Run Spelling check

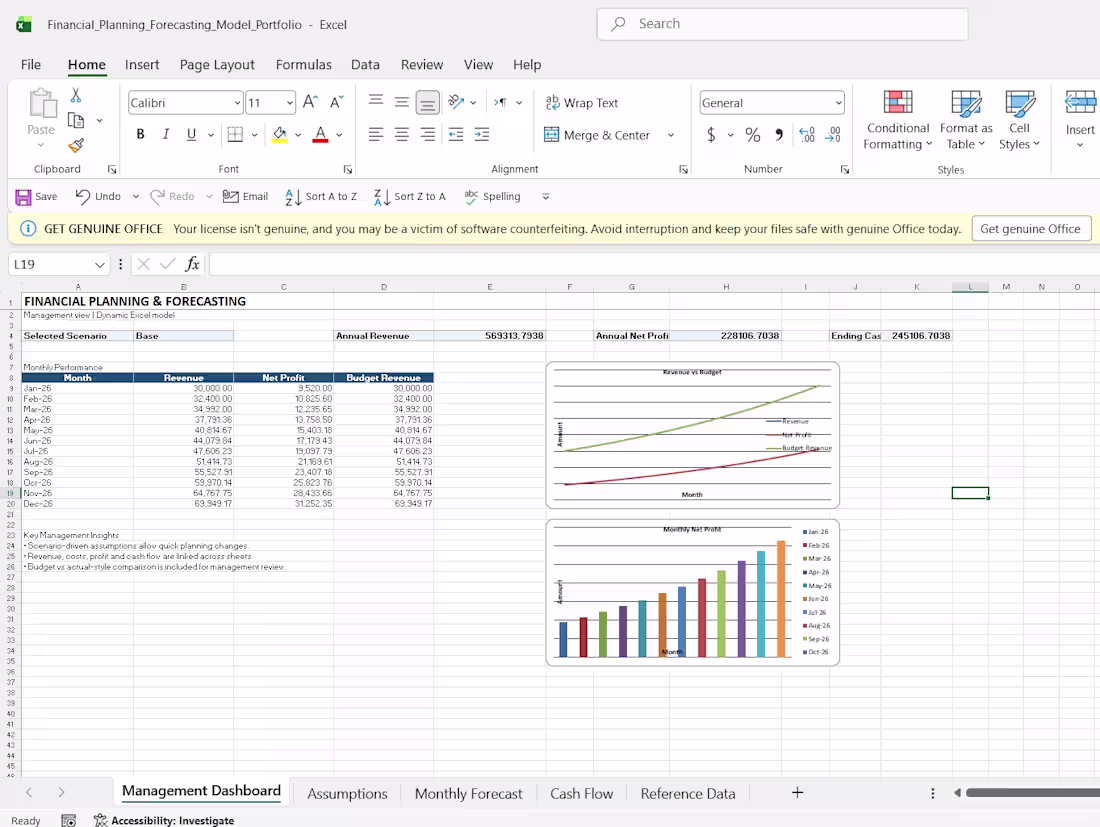tap(492, 196)
